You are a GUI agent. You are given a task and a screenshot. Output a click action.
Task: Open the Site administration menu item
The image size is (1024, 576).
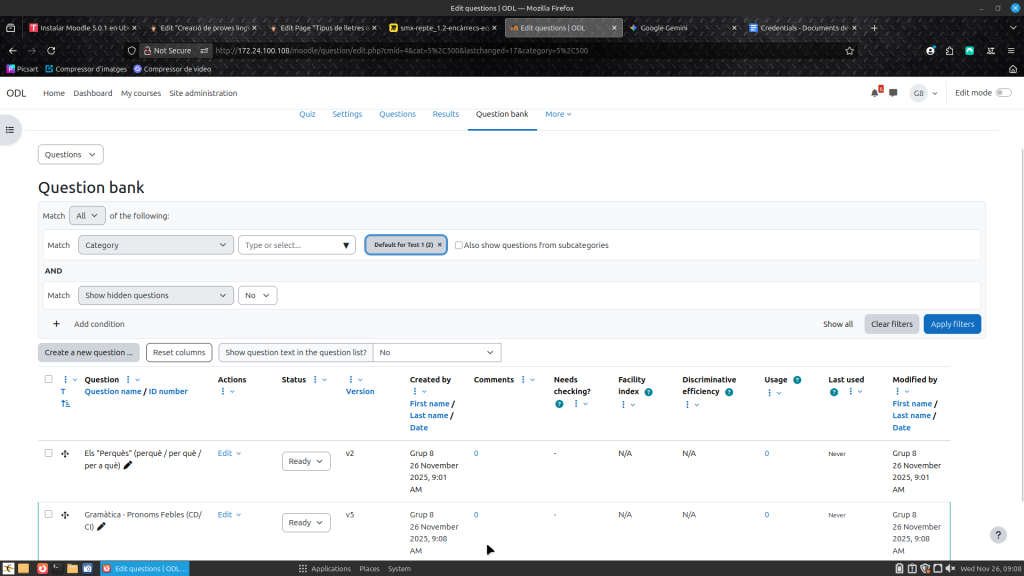203,93
